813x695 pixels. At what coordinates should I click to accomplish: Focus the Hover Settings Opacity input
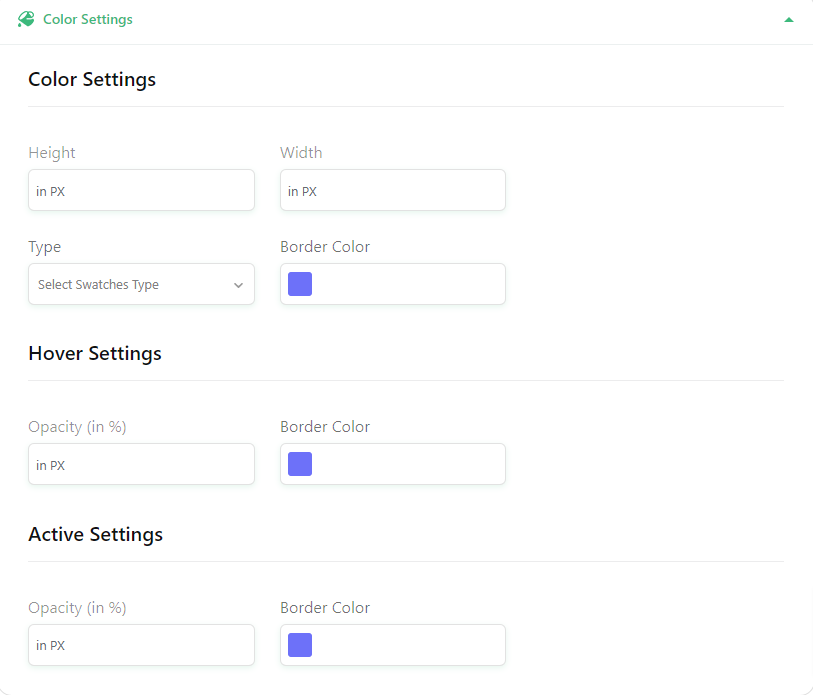click(142, 464)
